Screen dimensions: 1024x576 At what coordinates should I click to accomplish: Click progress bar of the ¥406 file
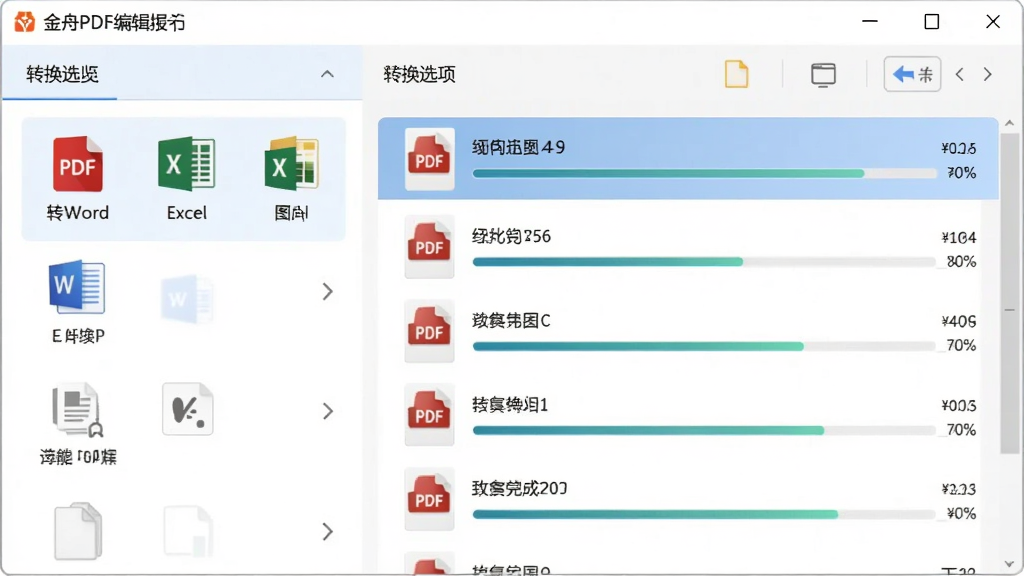tap(704, 346)
